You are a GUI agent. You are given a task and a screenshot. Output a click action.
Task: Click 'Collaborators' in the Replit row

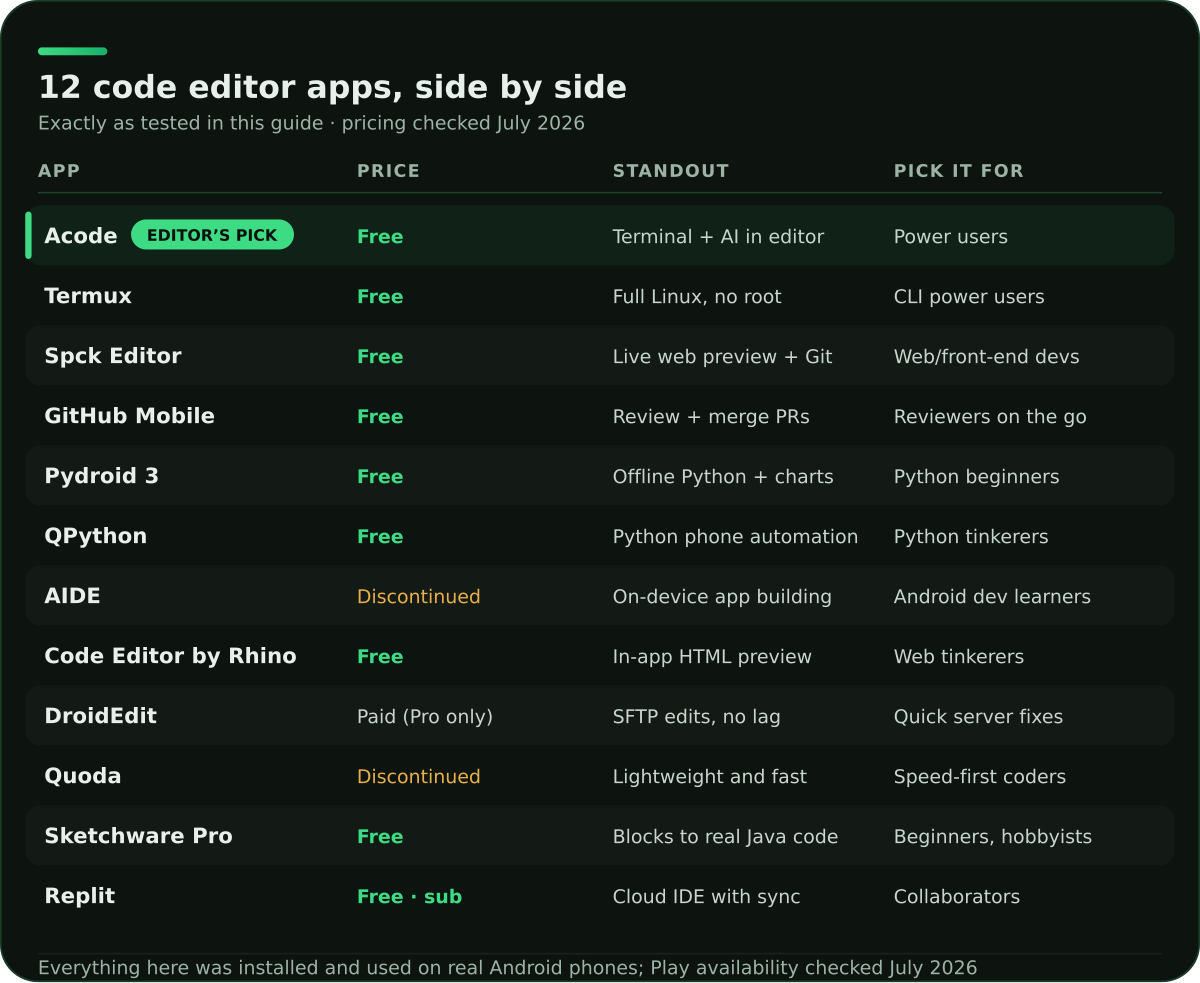pos(957,897)
